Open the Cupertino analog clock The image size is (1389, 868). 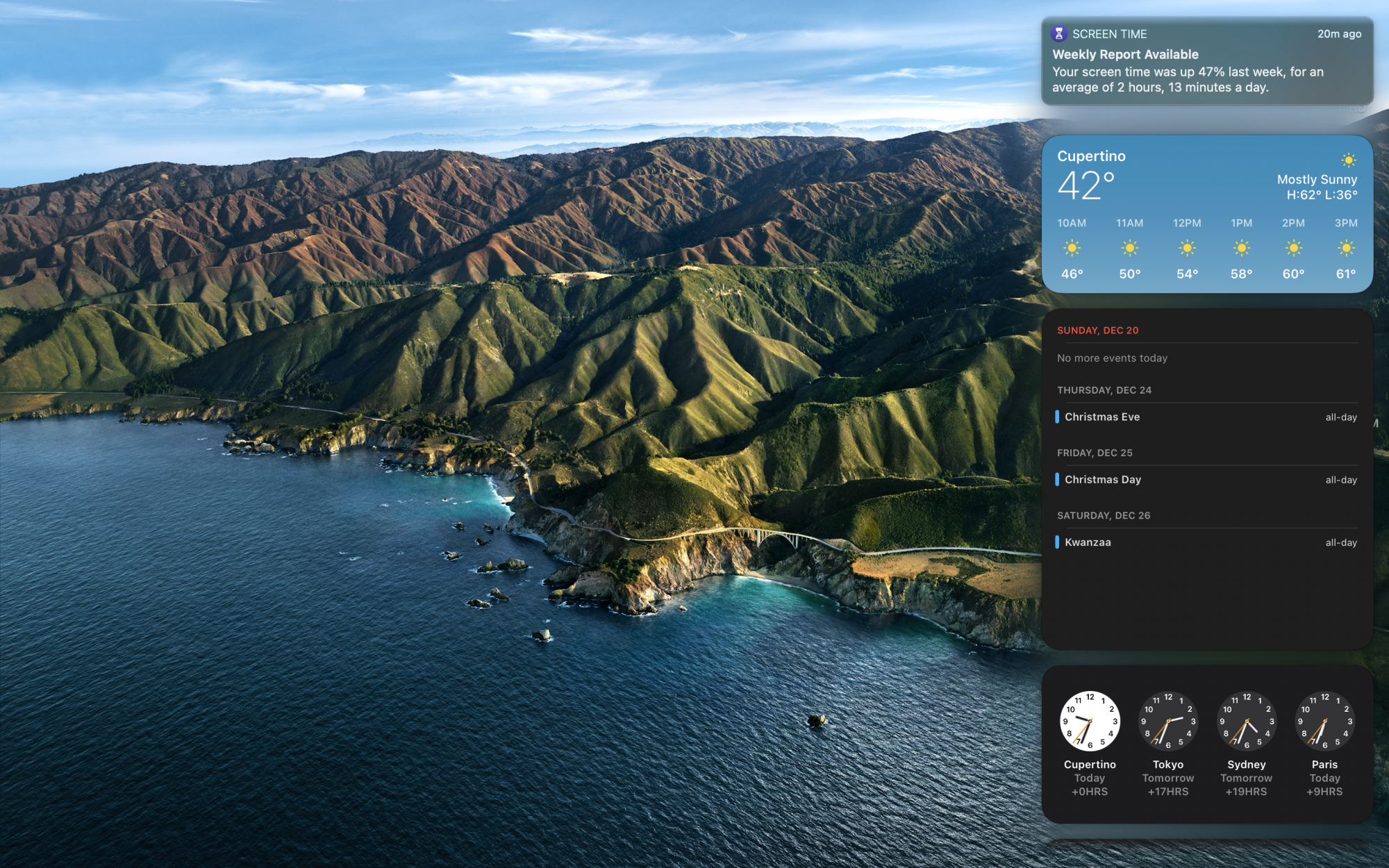pyautogui.click(x=1090, y=721)
